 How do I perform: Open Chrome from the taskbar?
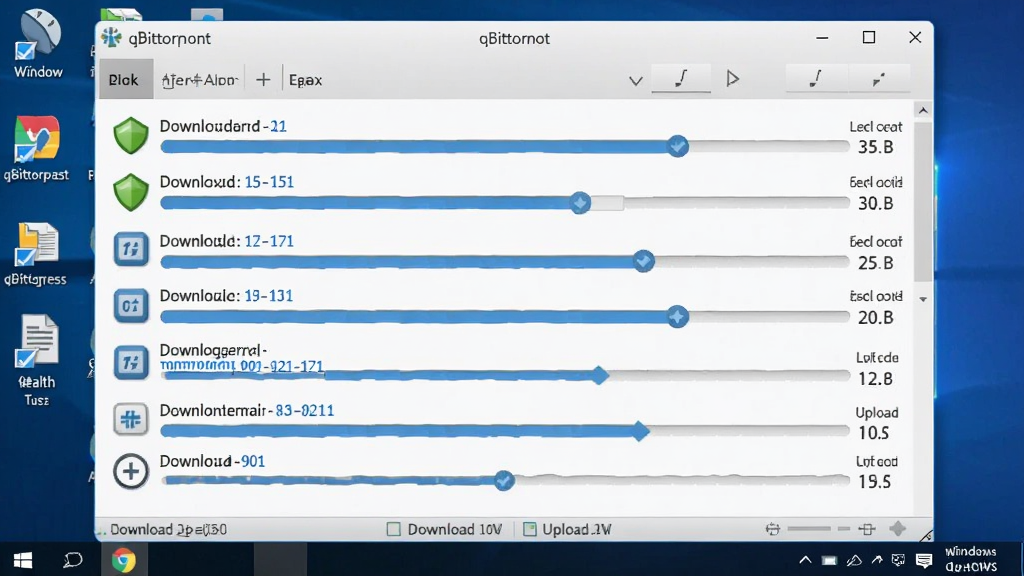pos(123,560)
